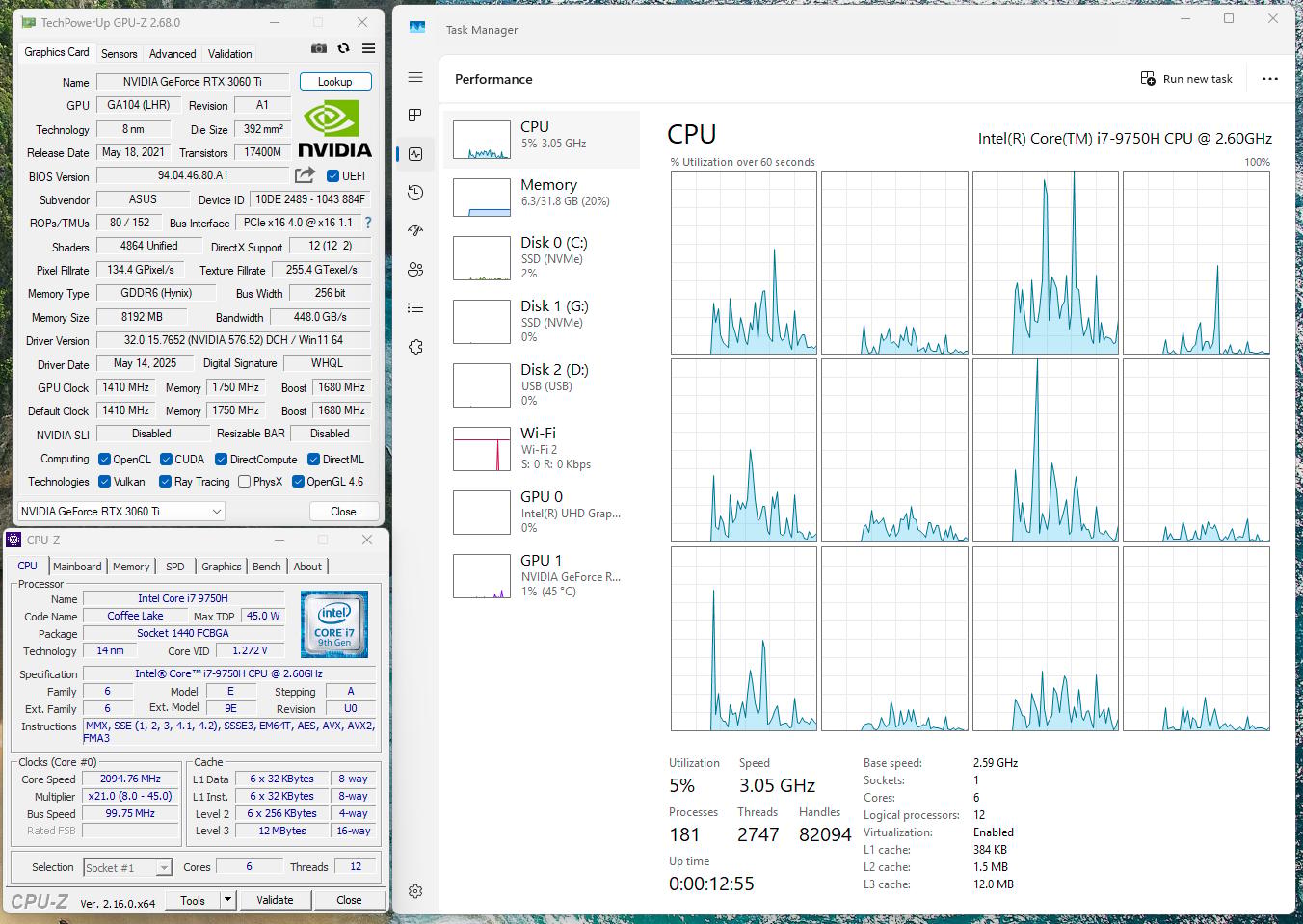Click the BIOS save/share arrow icon
Screen dimensions: 1303x924
coord(305,175)
